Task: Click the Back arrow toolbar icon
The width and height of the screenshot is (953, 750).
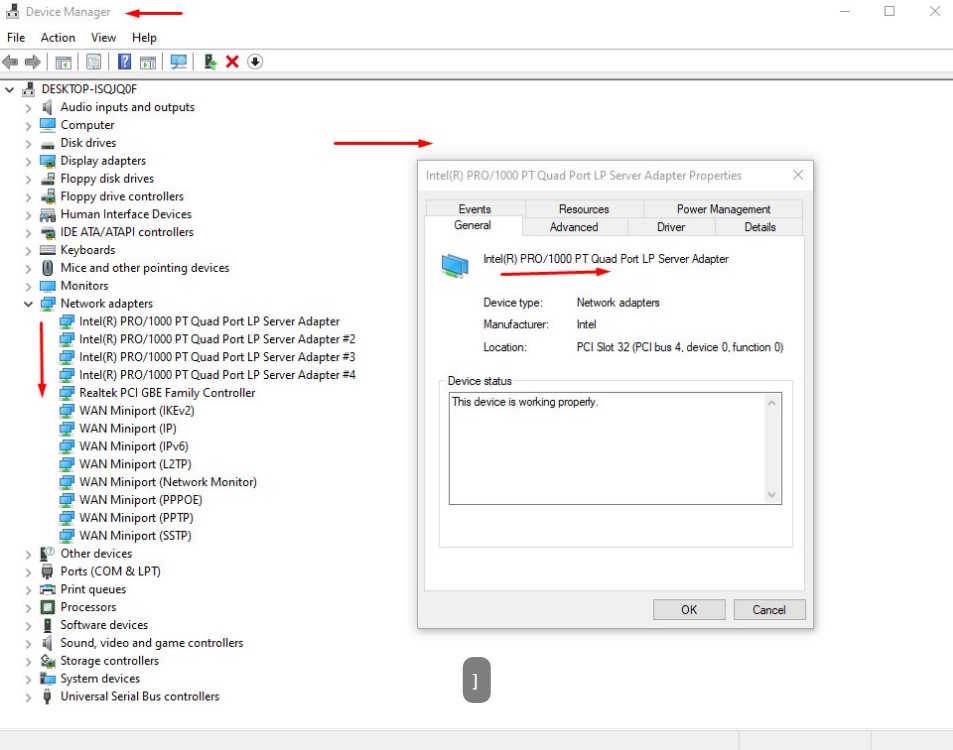Action: pyautogui.click(x=10, y=62)
